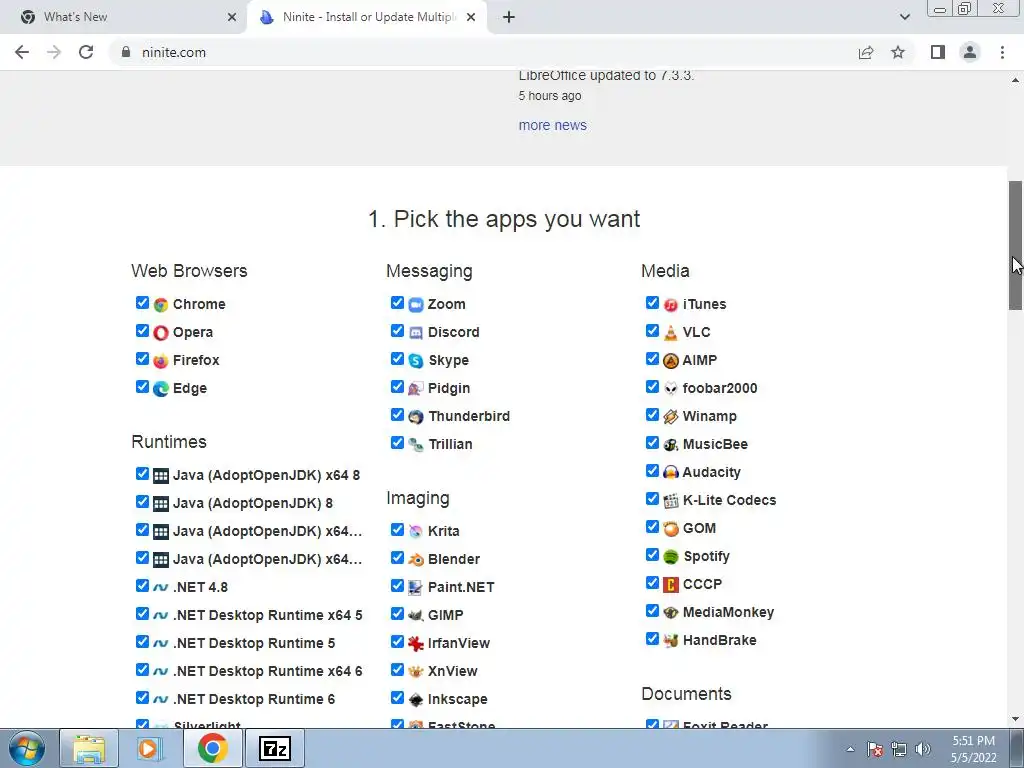Click the Chrome app icon in Web Browsers
Screen dimensions: 1024x768
pyautogui.click(x=161, y=305)
